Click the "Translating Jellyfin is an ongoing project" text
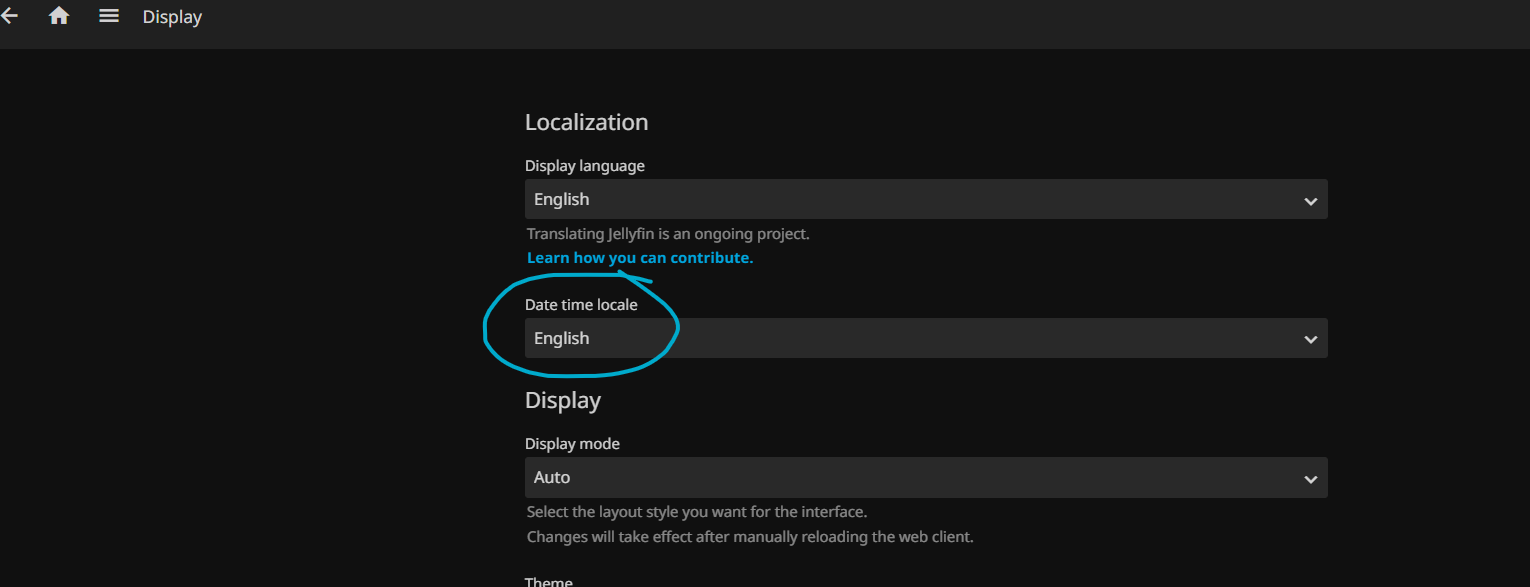 [667, 234]
